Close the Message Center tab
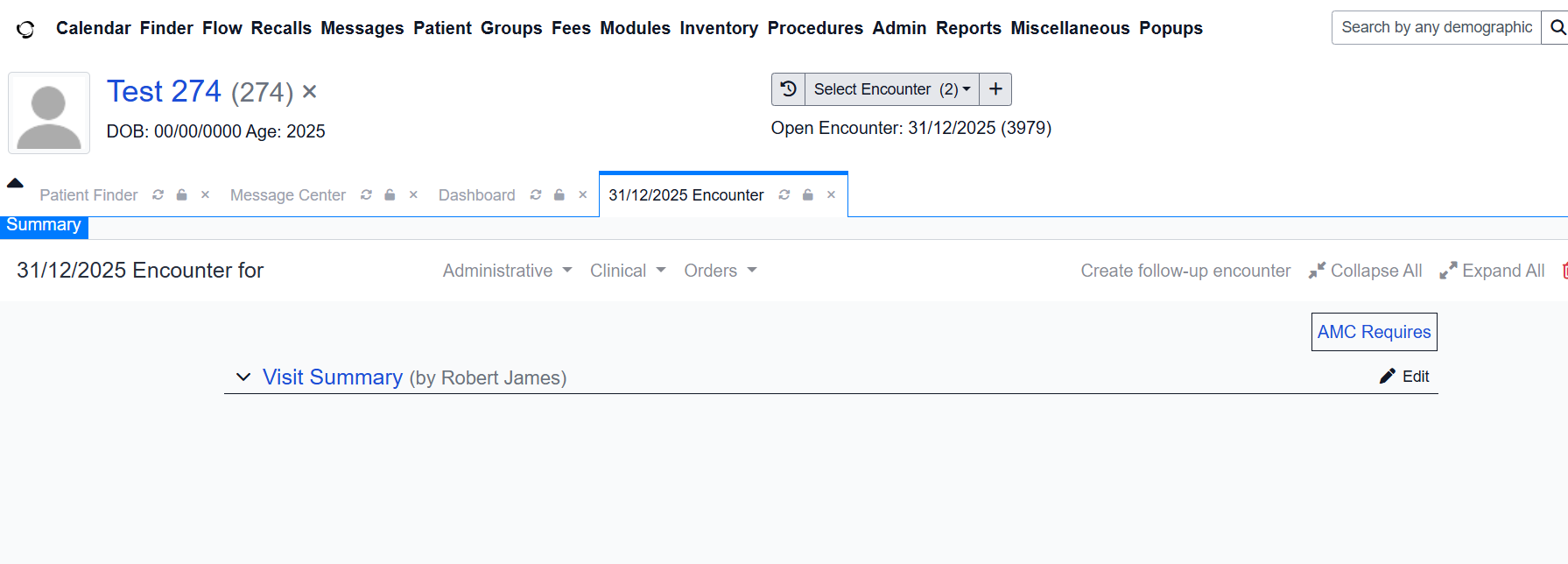 pos(413,195)
